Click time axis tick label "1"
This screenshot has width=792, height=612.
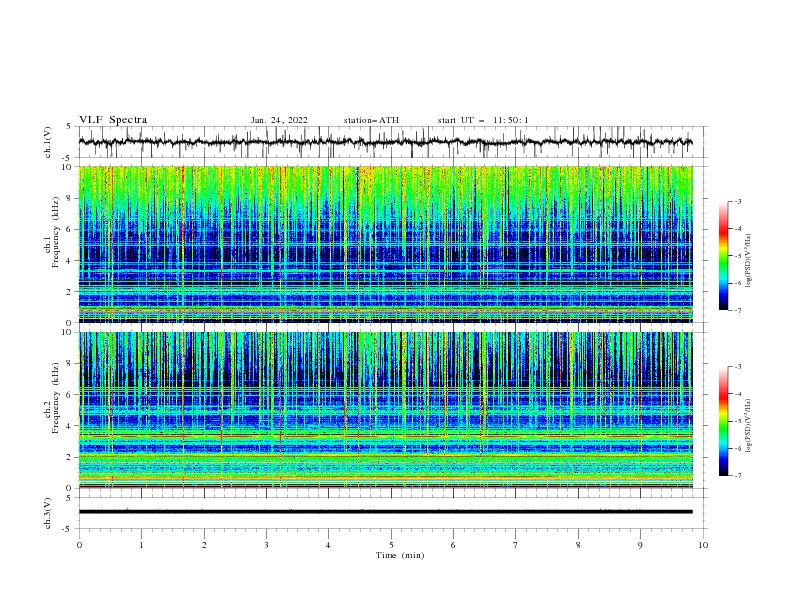click(141, 545)
